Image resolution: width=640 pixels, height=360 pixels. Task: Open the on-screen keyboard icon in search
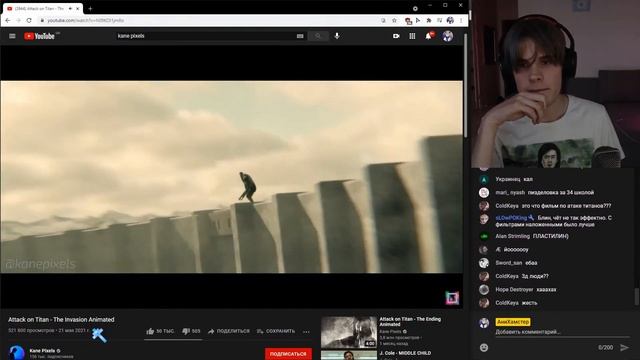click(x=300, y=36)
